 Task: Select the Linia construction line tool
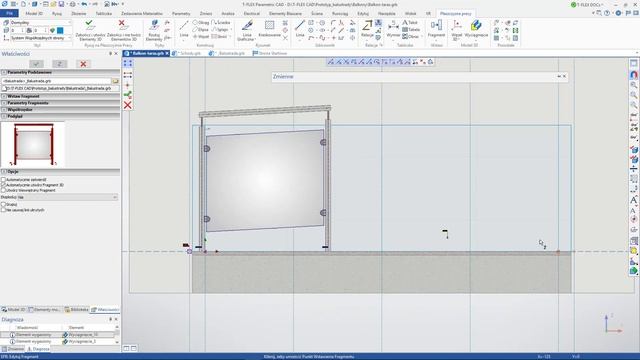click(184, 31)
